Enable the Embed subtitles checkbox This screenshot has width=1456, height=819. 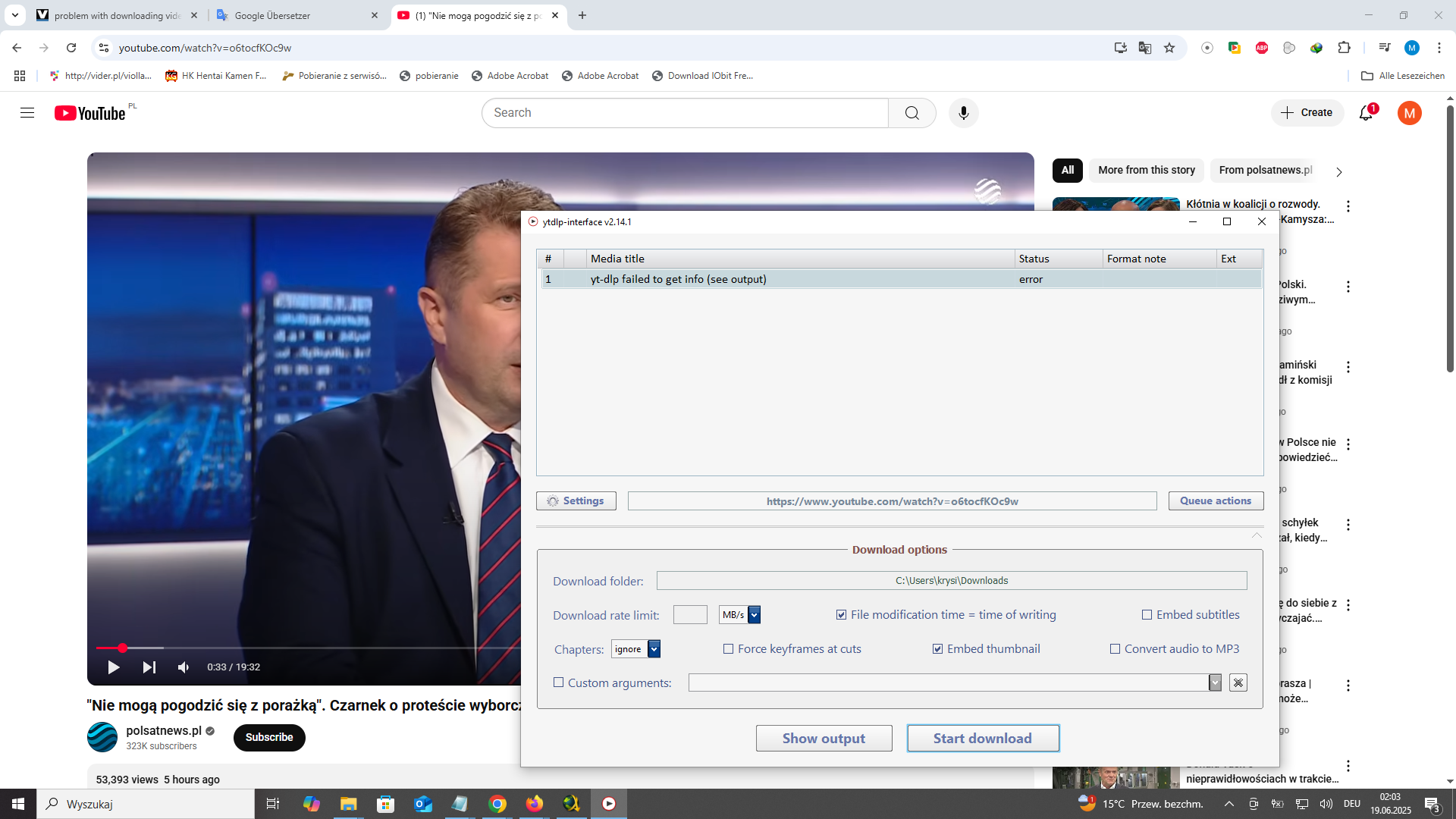coord(1147,615)
